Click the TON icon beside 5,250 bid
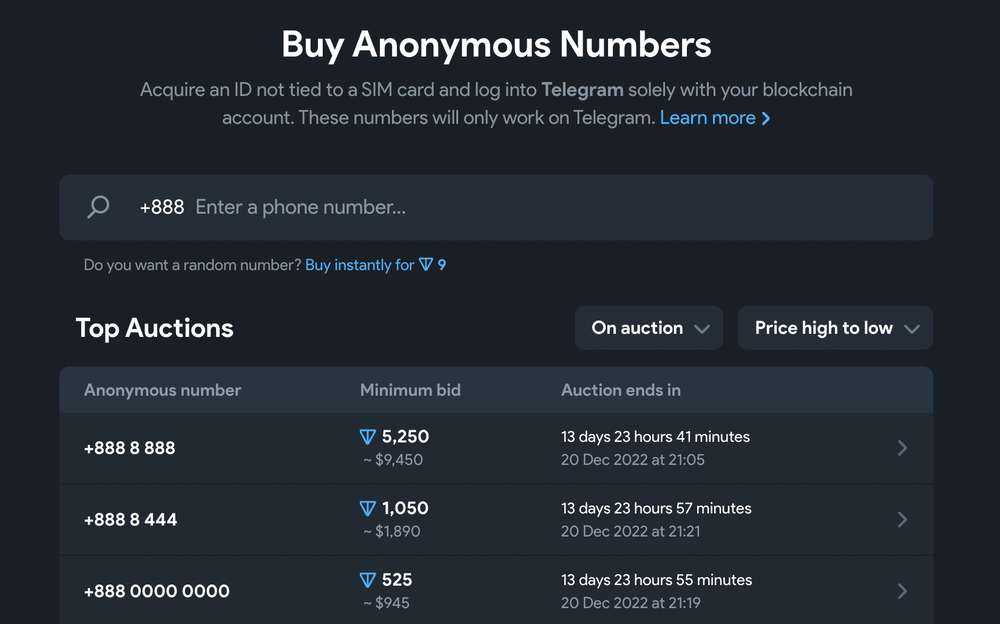This screenshot has height=624, width=1000. 368,437
